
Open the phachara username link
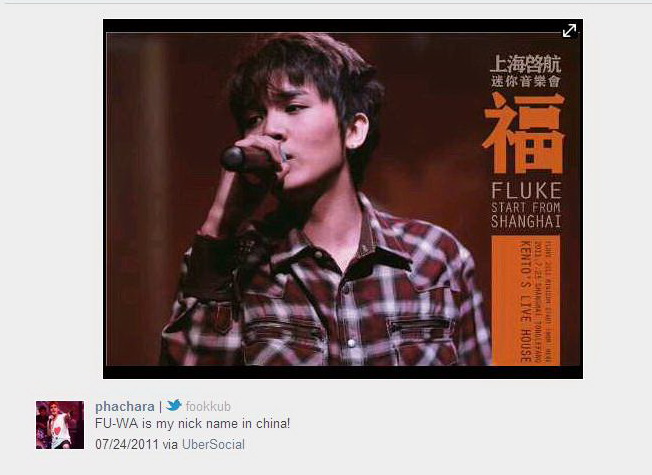[125, 406]
